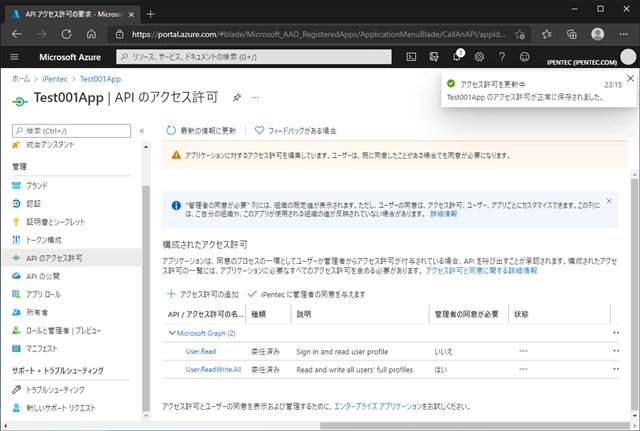
Task: Click アクセス許可の追加 button
Action: [x=203, y=294]
